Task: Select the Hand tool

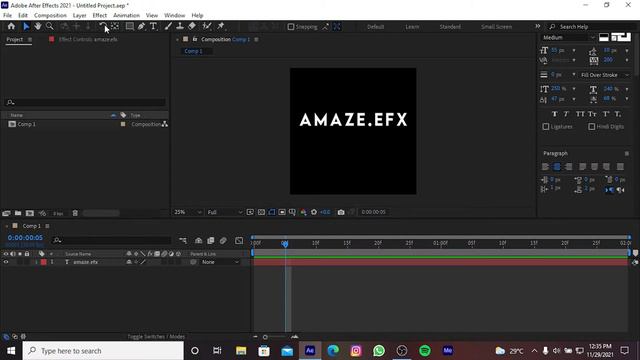Action: coord(38,27)
